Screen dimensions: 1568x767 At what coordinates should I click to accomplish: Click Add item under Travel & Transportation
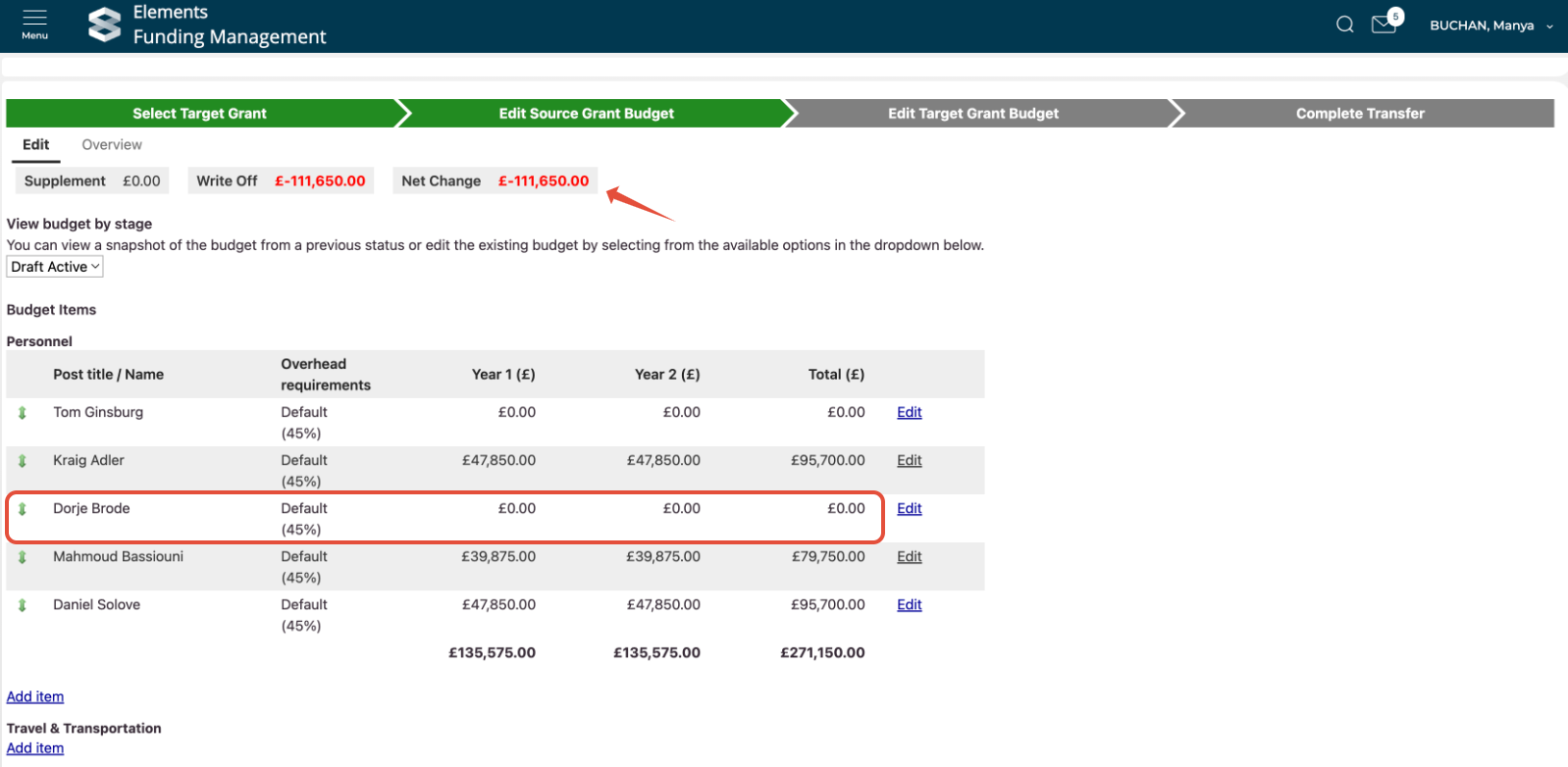click(x=35, y=748)
